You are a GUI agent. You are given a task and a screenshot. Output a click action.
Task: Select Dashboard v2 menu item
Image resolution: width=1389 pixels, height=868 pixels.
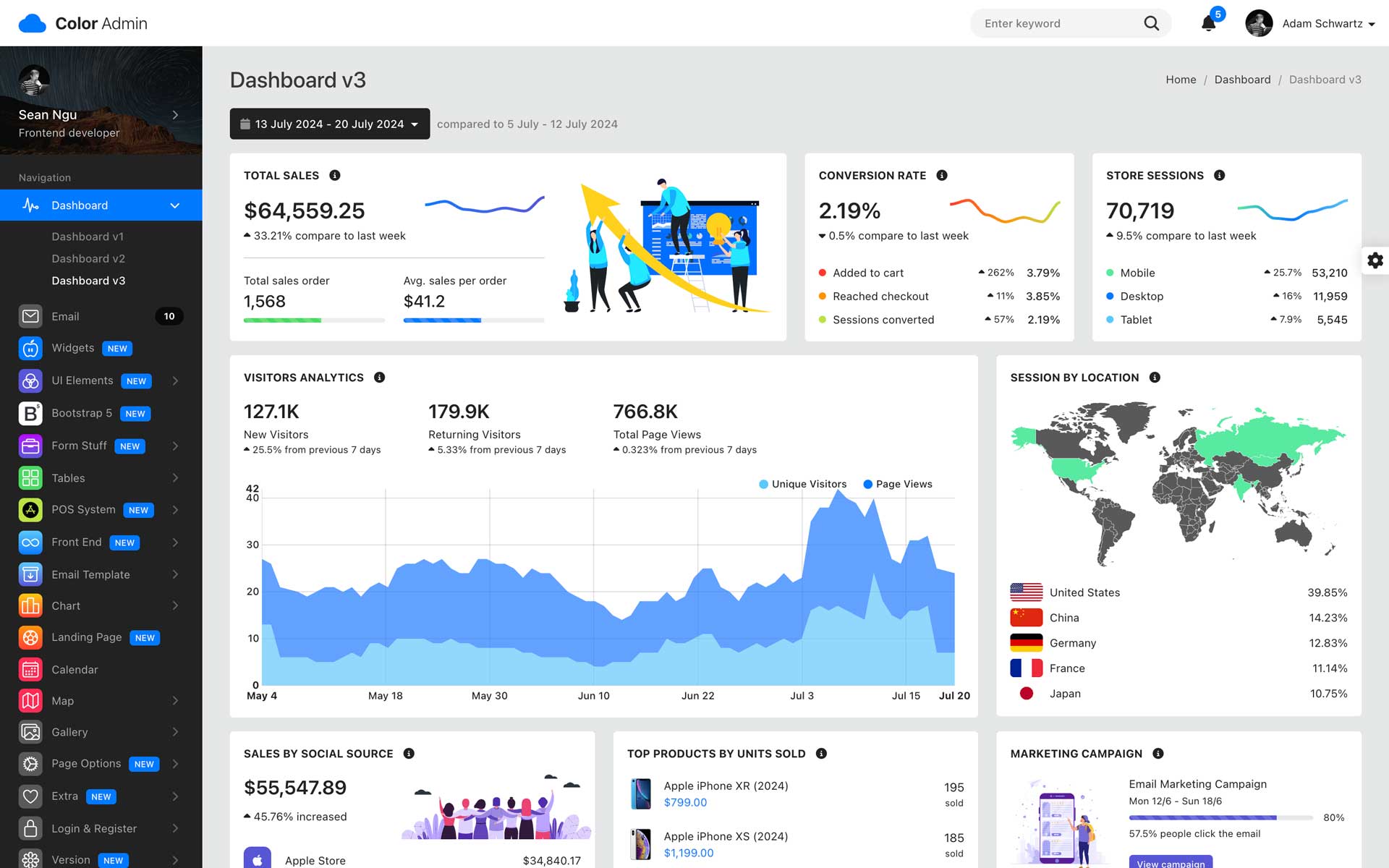[88, 258]
